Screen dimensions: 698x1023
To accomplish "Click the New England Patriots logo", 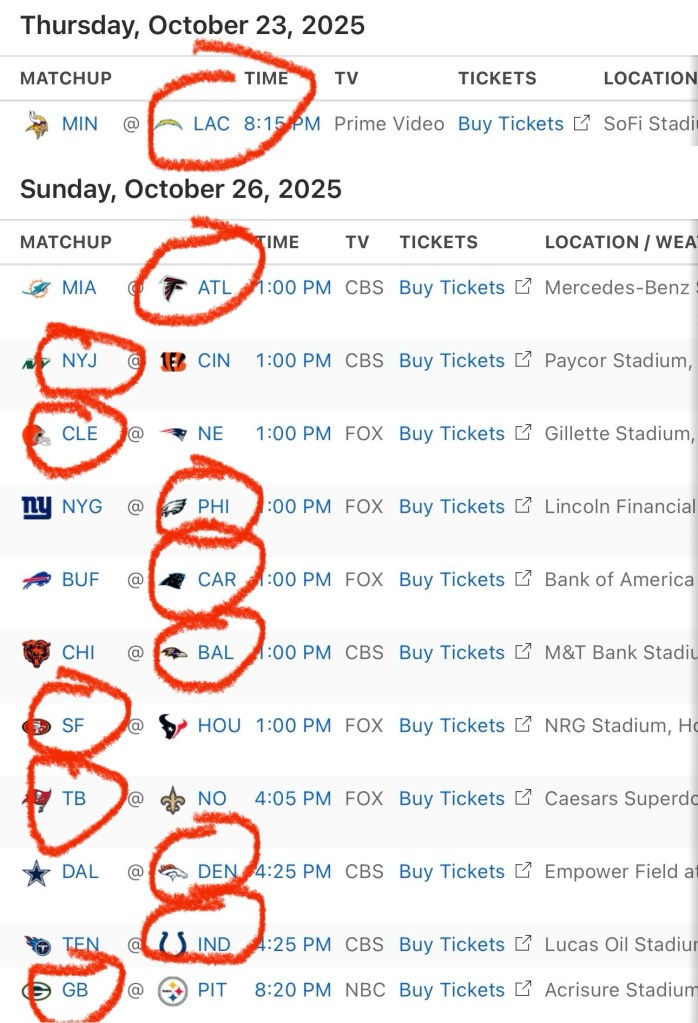I will point(173,434).
